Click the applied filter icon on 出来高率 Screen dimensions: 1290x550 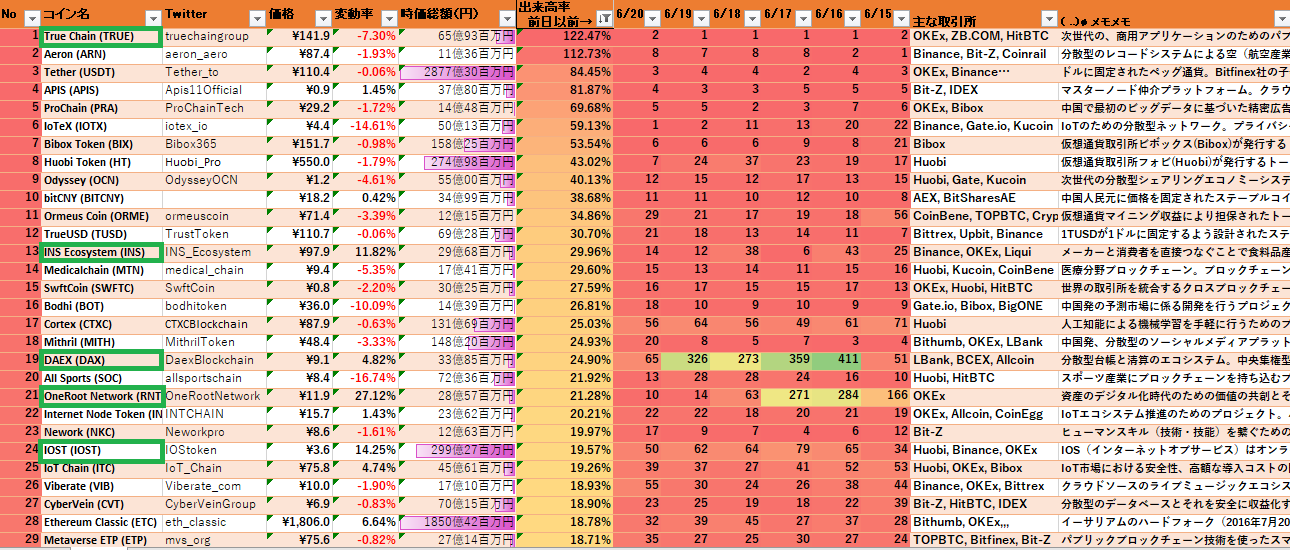point(604,18)
